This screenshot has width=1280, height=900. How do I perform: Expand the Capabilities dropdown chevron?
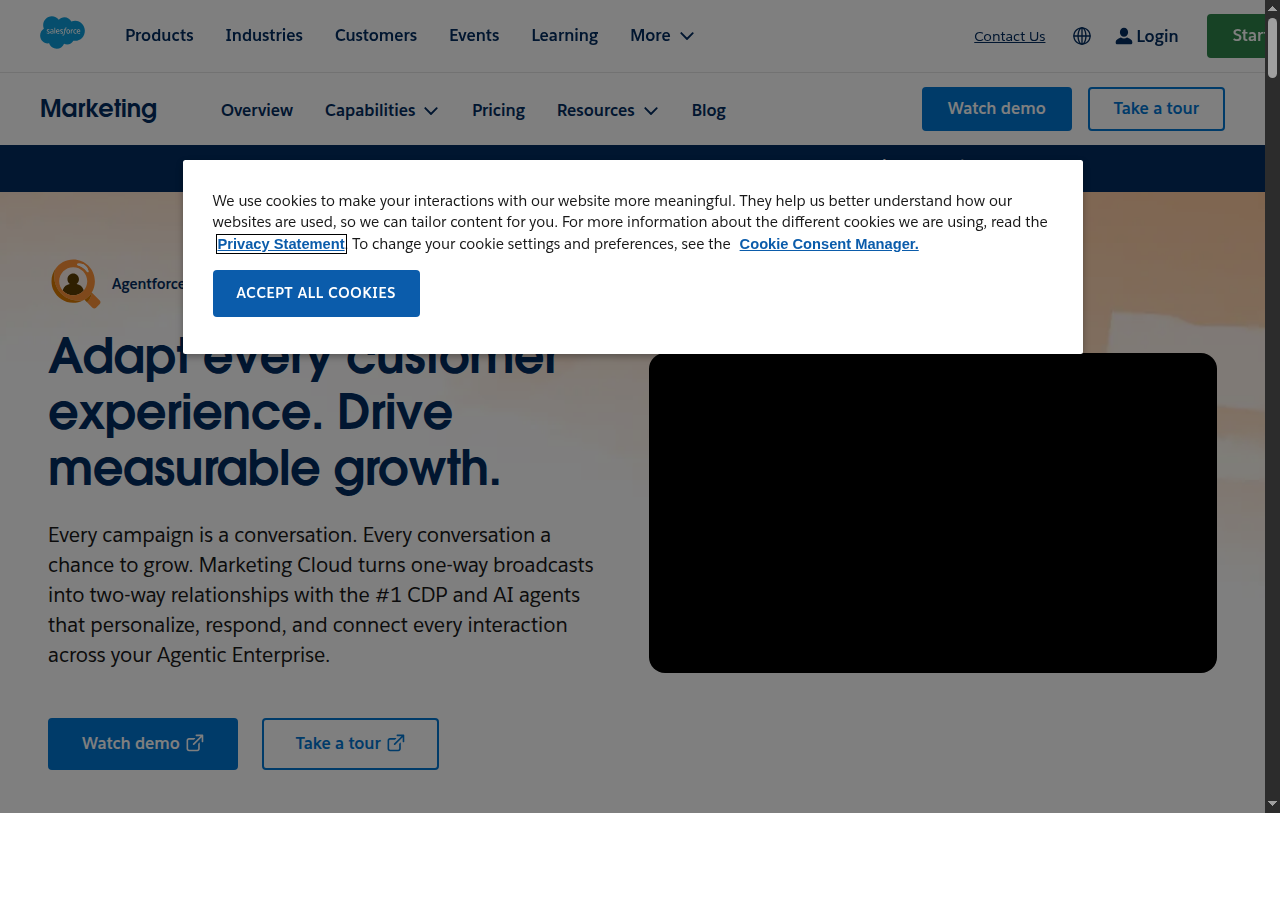coord(431,110)
